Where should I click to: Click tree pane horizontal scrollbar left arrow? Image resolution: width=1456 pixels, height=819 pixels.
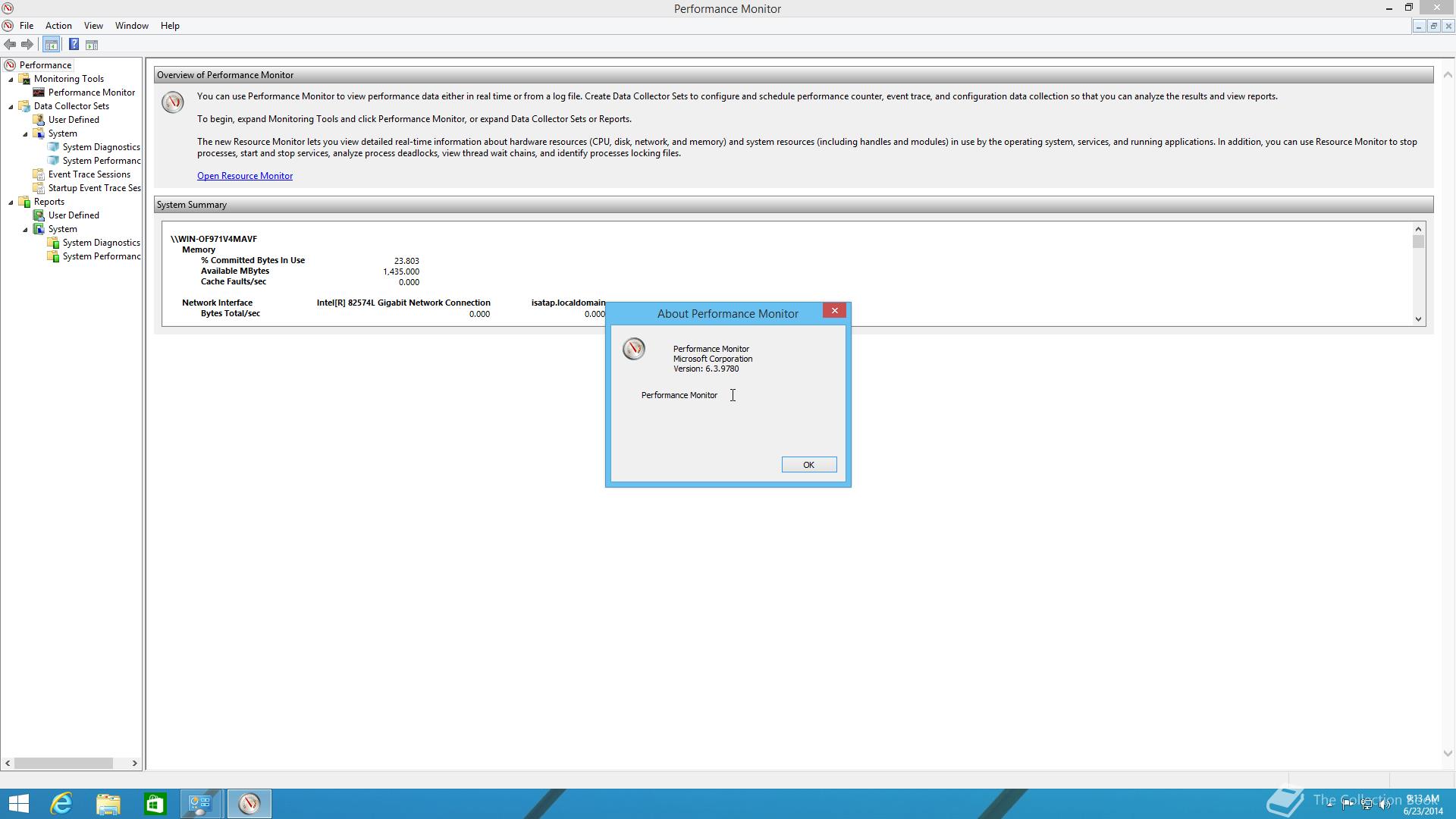pos(8,764)
